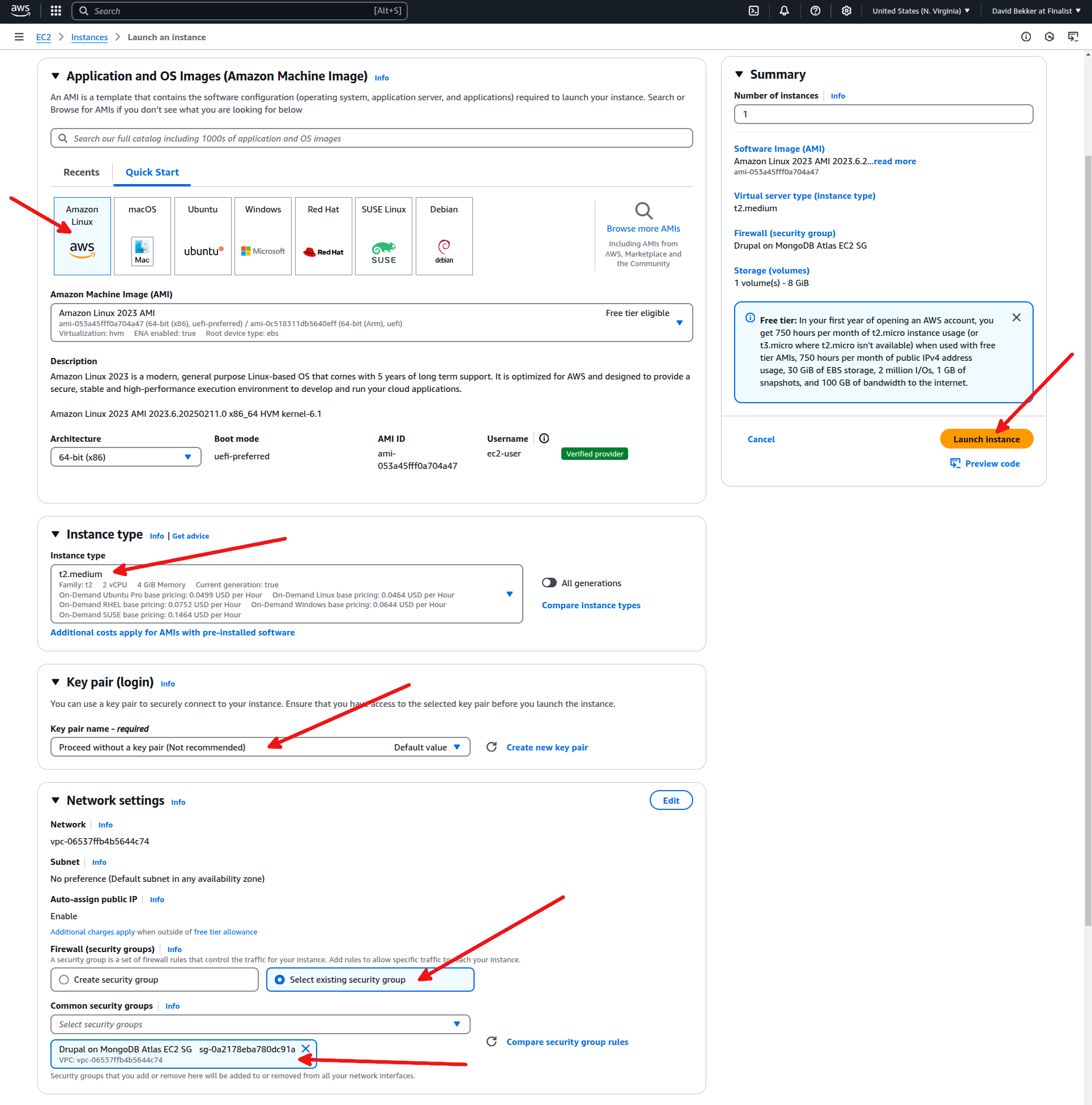The height and width of the screenshot is (1105, 1092).
Task: Select the Amazon Linux AMI tile
Action: pos(82,236)
